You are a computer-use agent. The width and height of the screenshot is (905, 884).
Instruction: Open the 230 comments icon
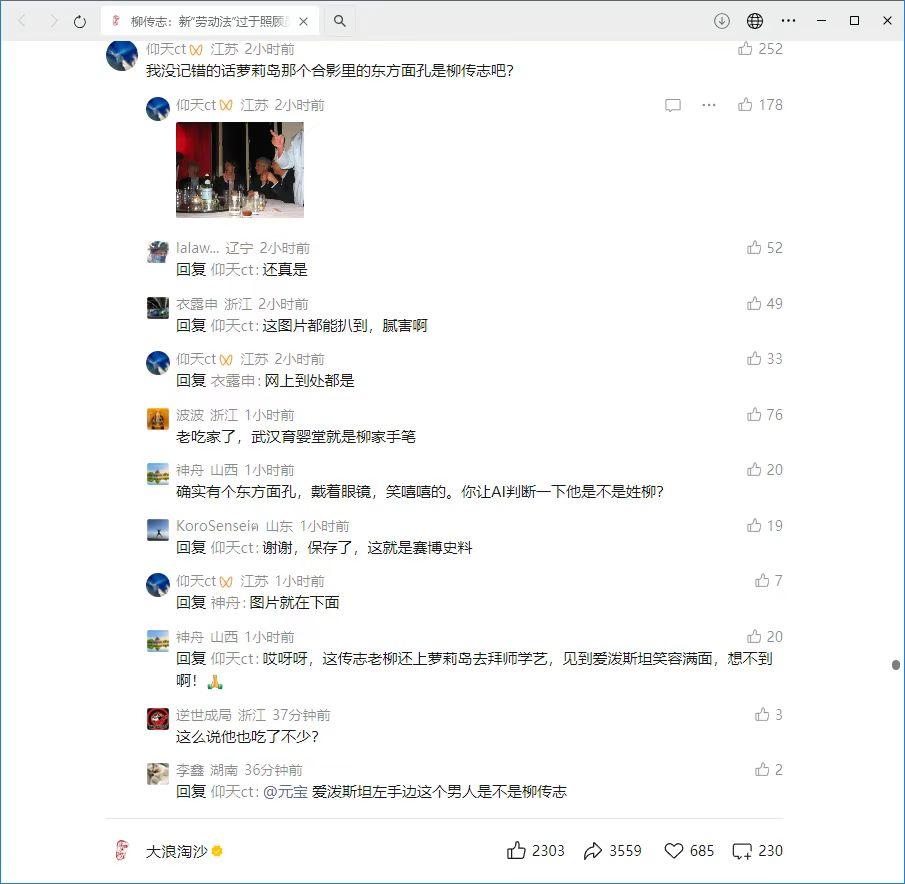tap(742, 851)
